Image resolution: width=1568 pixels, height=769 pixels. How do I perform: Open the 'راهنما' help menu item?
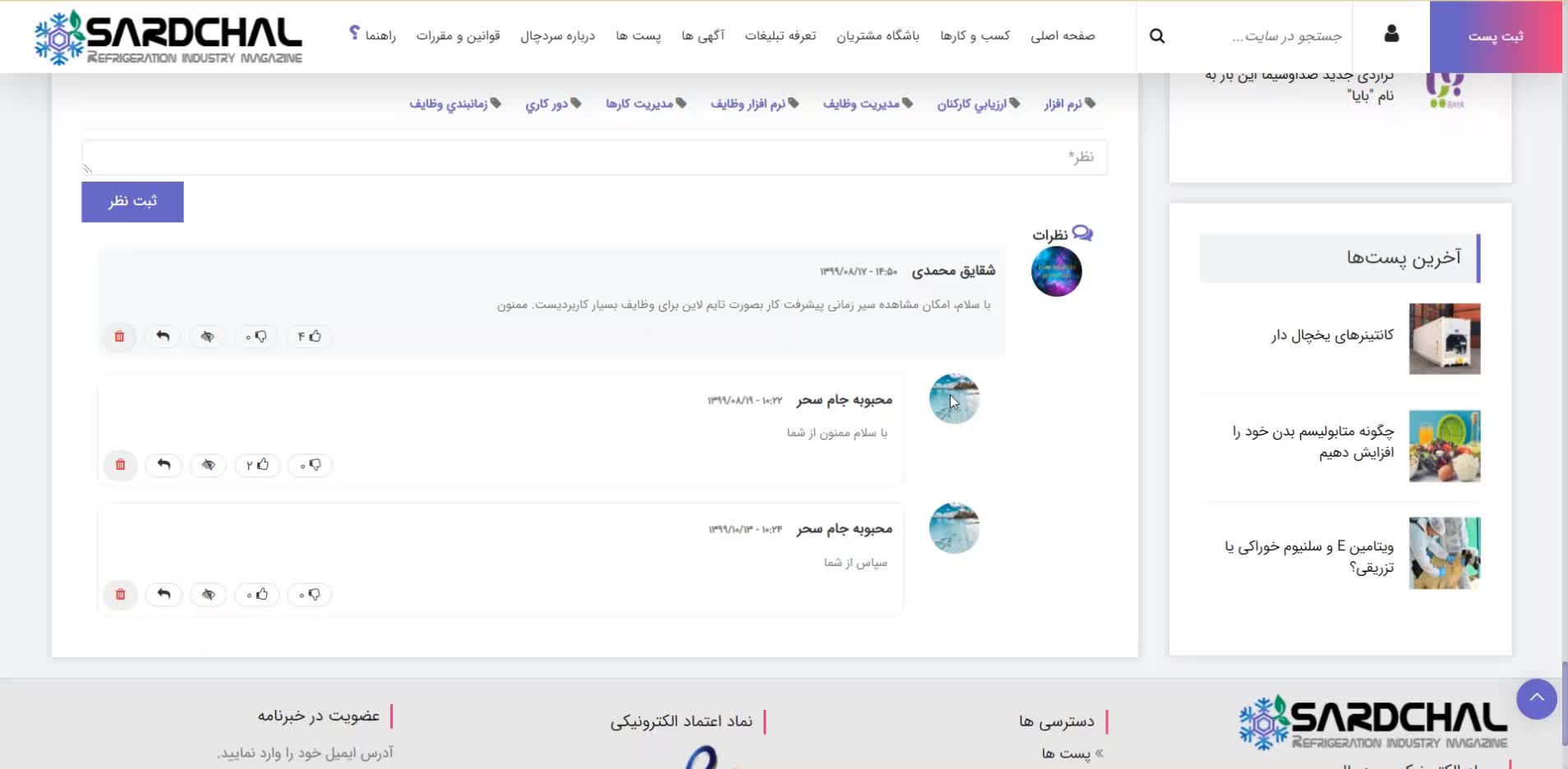pyautogui.click(x=373, y=36)
